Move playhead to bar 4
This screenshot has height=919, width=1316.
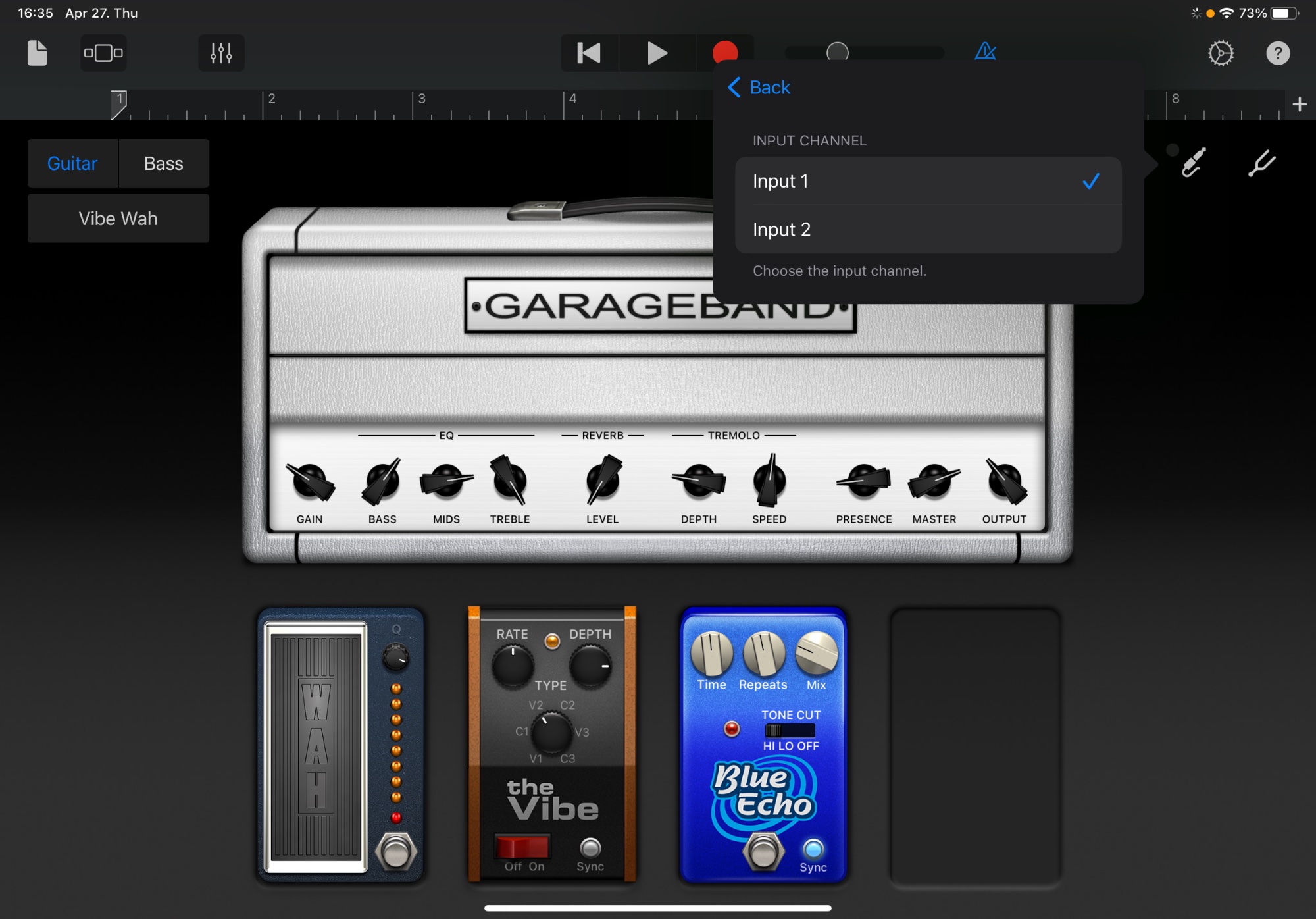pyautogui.click(x=572, y=99)
